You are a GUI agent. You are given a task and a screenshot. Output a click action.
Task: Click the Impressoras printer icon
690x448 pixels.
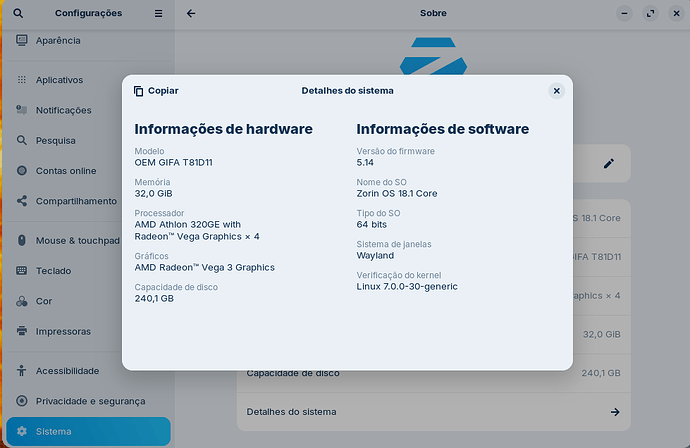click(x=22, y=330)
